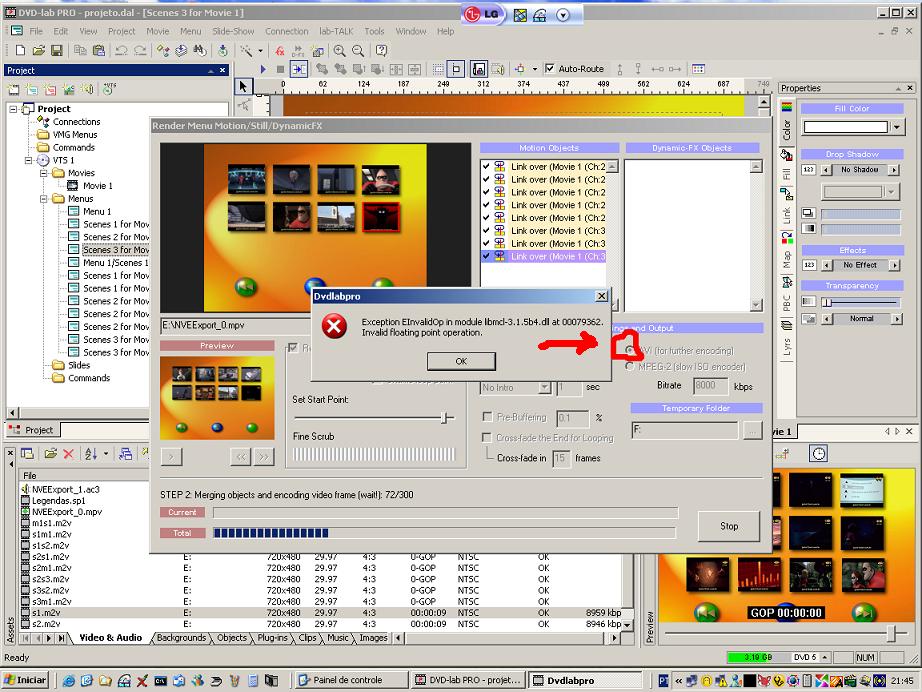Image resolution: width=922 pixels, height=692 pixels.
Task: Click the Connections icon in Project tree
Action: 43,121
